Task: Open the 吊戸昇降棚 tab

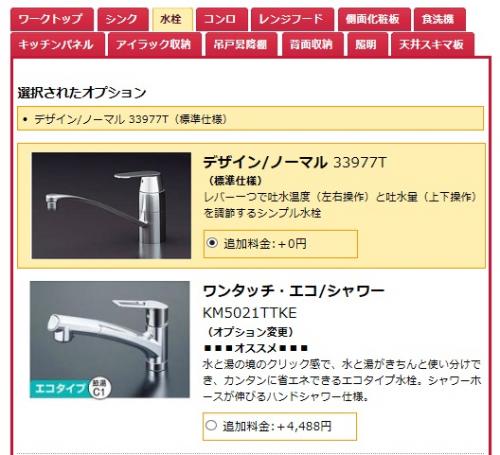Action: (x=241, y=44)
